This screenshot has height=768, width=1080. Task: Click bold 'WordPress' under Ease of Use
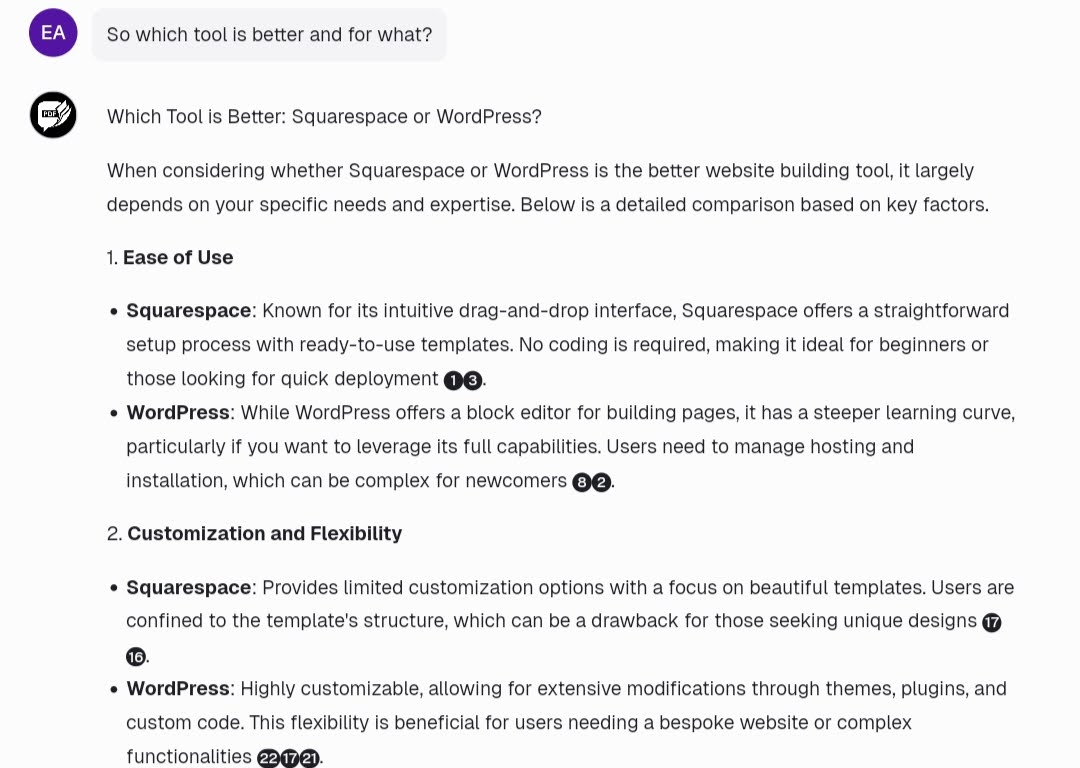tap(178, 413)
